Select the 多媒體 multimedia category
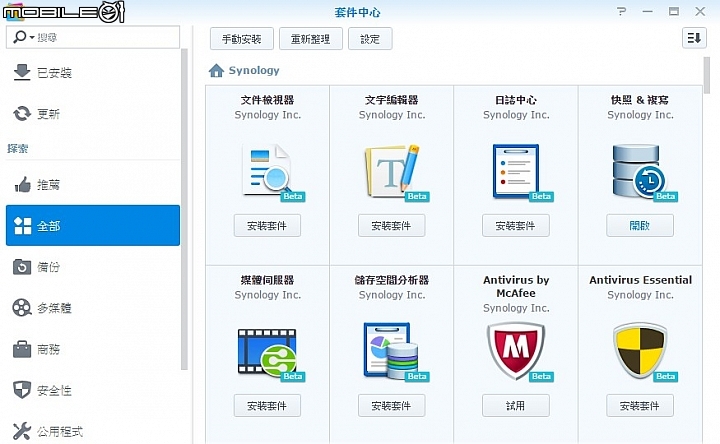 (x=93, y=308)
